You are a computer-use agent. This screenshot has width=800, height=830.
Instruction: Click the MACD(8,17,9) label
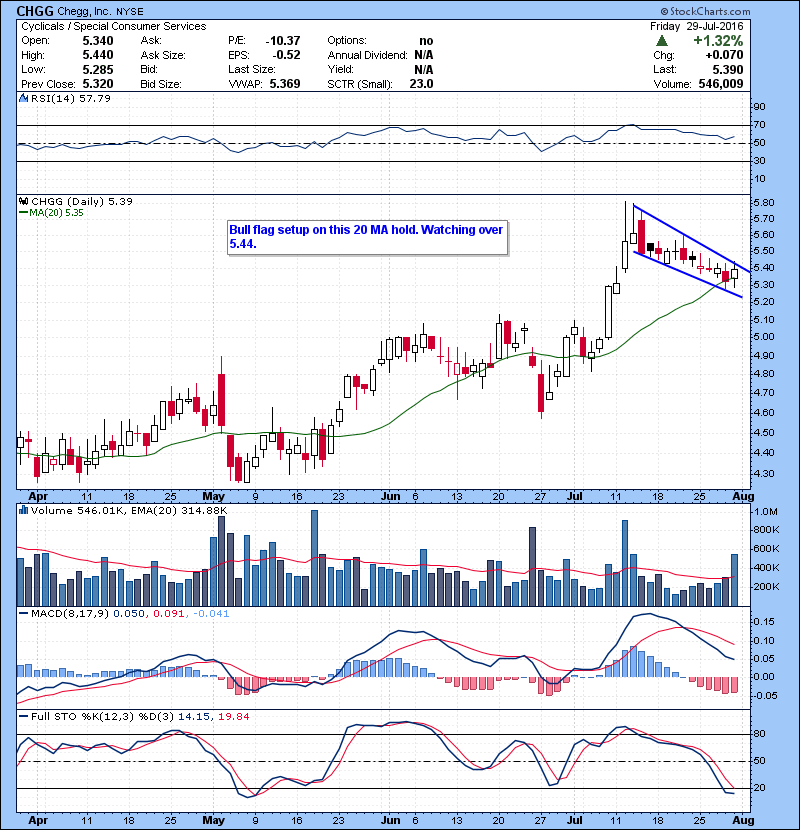point(70,614)
